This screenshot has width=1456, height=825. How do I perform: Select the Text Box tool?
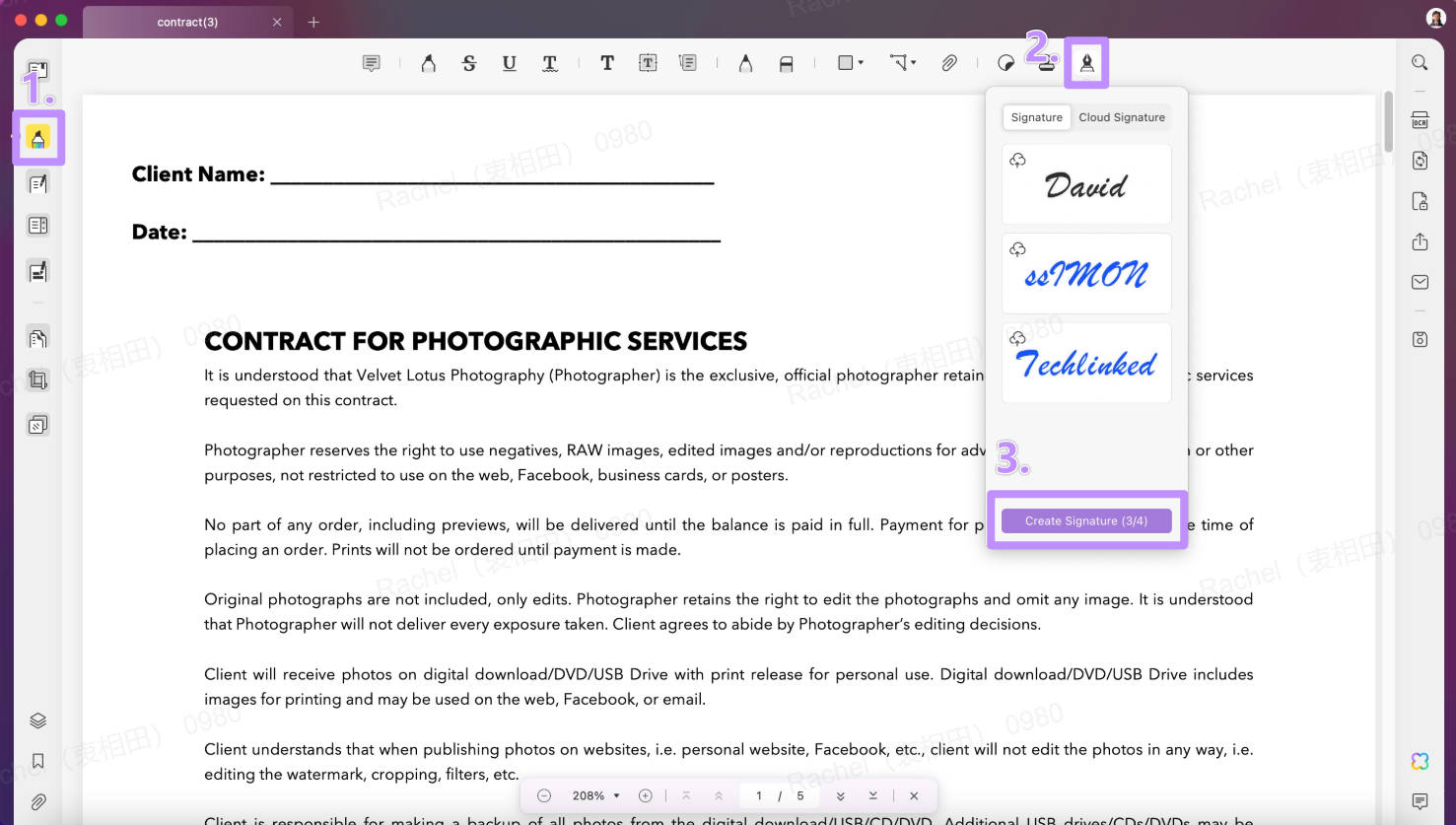648,62
